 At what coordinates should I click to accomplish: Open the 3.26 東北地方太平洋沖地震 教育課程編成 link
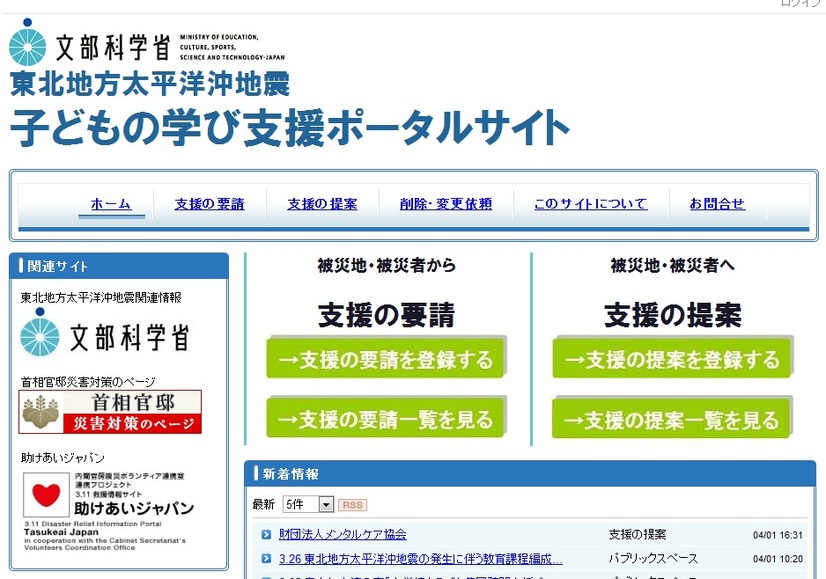(420, 558)
